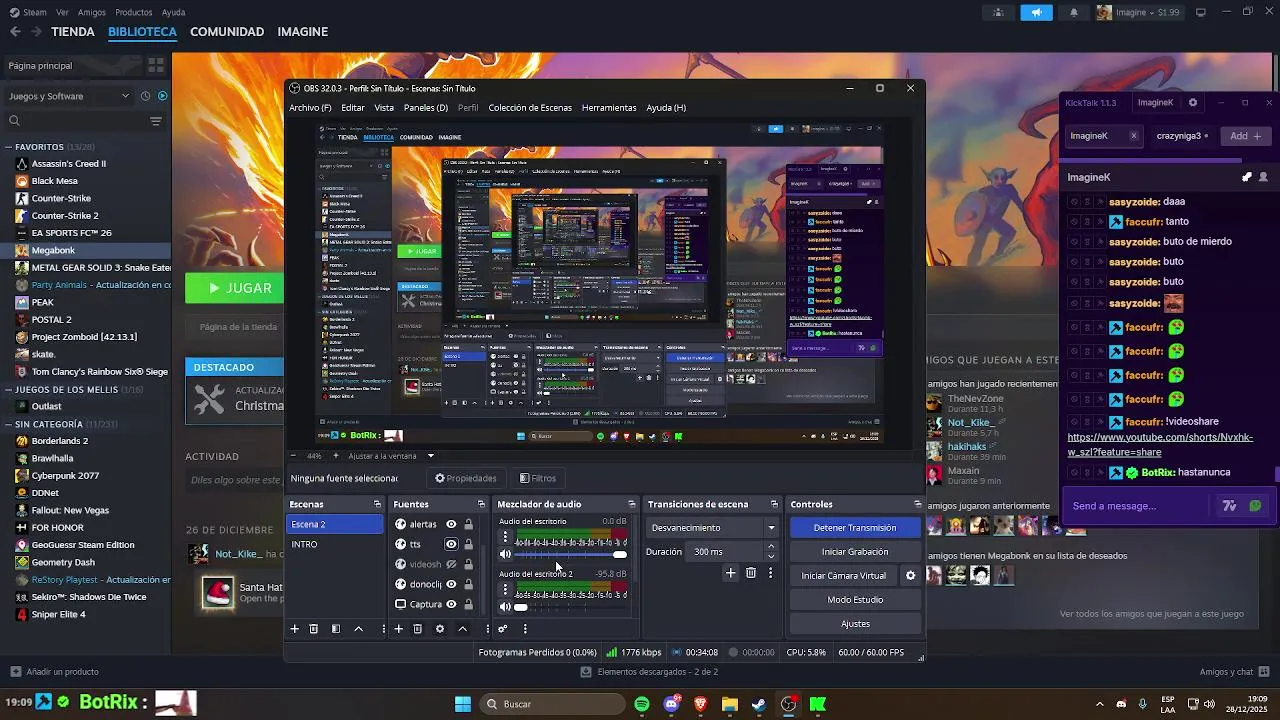Open Steam notifications bell
Screen dimensions: 1280x720
click(1074, 12)
